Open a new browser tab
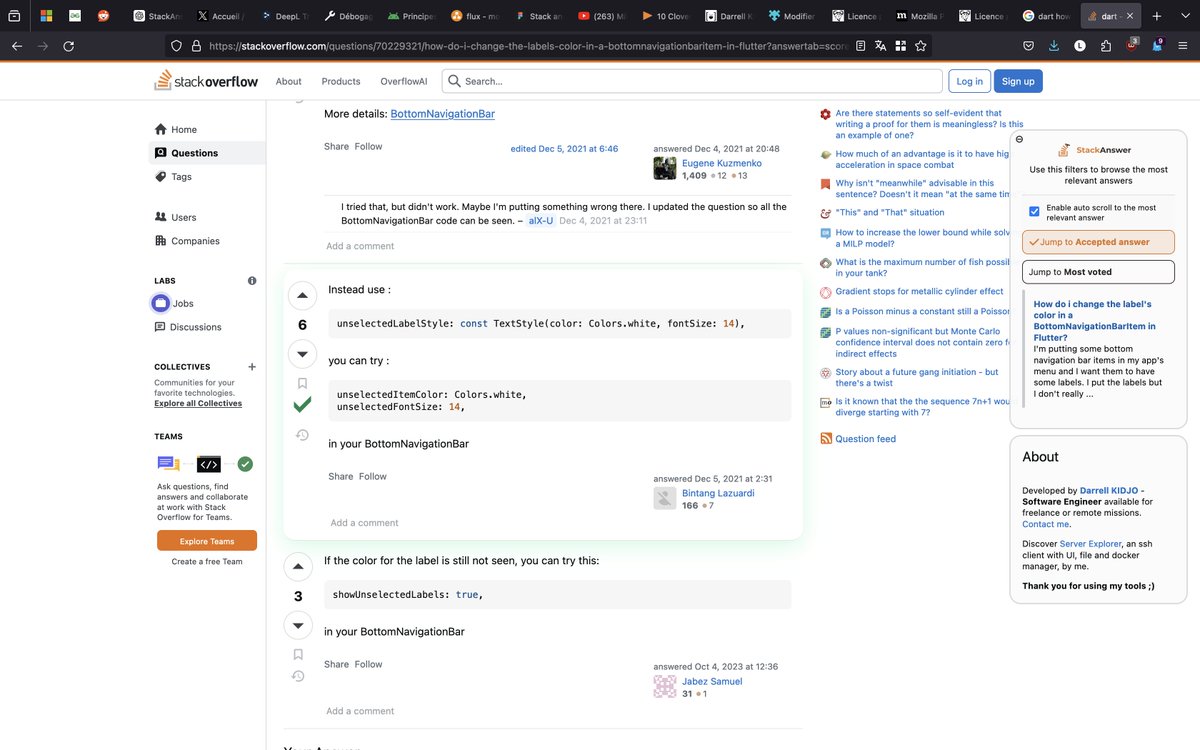The width and height of the screenshot is (1200, 750). pos(1157,16)
